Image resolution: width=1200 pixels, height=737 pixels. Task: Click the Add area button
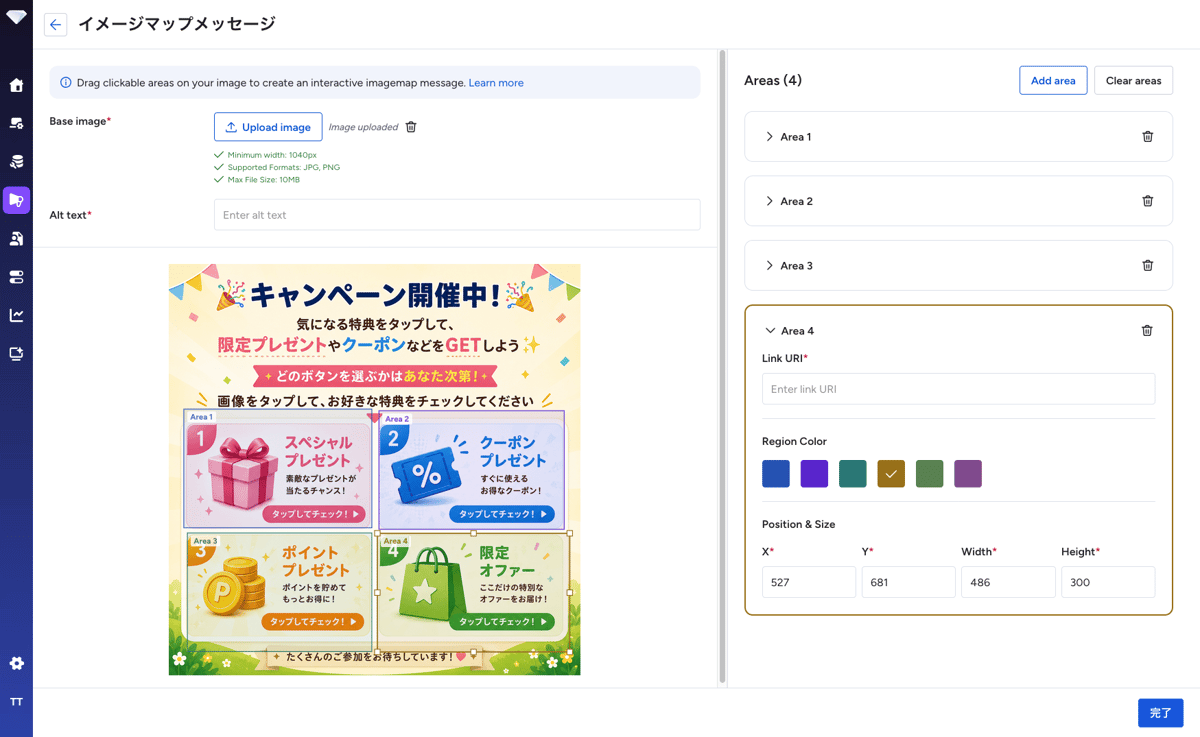coord(1053,81)
